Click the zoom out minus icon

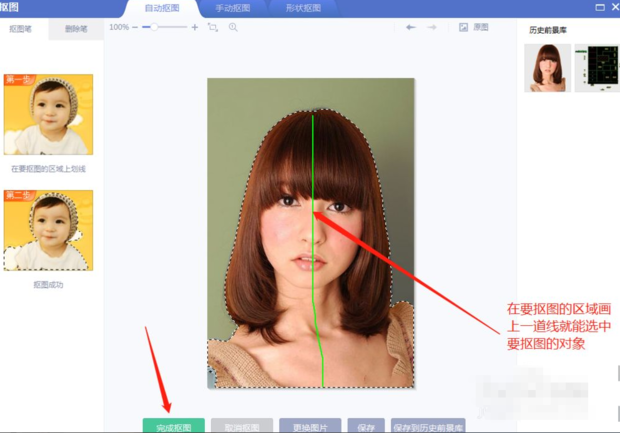135,27
